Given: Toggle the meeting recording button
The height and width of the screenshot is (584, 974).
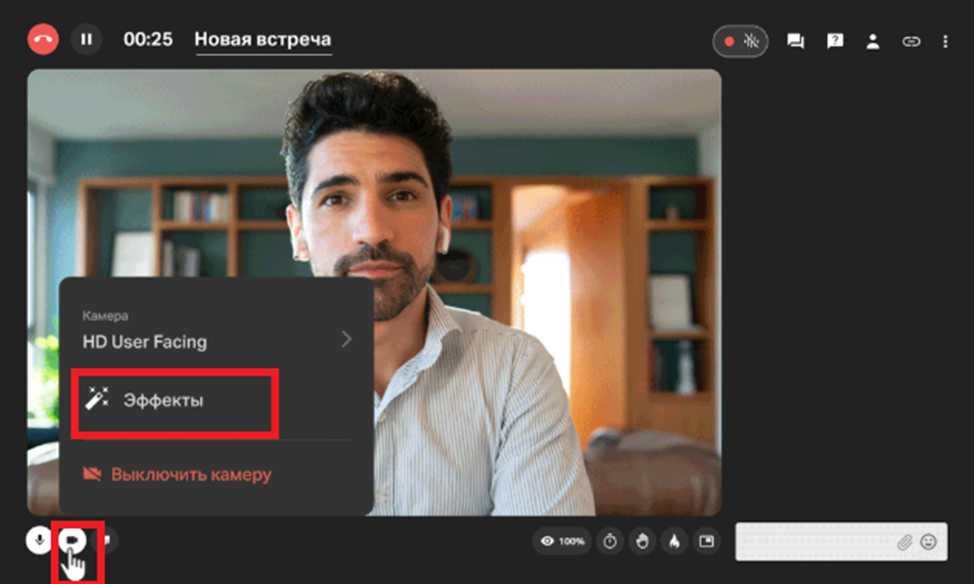Looking at the screenshot, I should tap(740, 41).
